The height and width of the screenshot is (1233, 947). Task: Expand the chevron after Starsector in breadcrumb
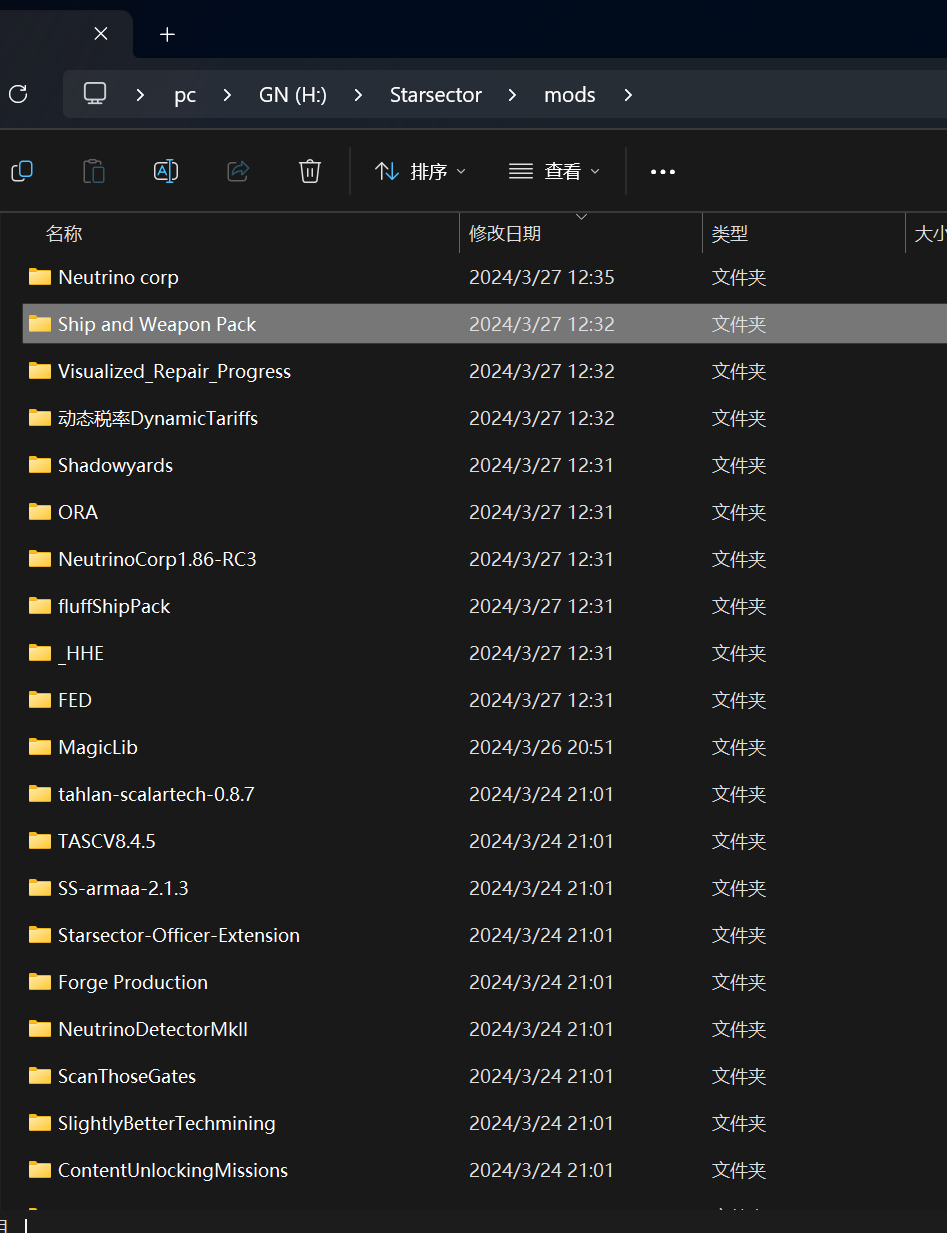513,95
